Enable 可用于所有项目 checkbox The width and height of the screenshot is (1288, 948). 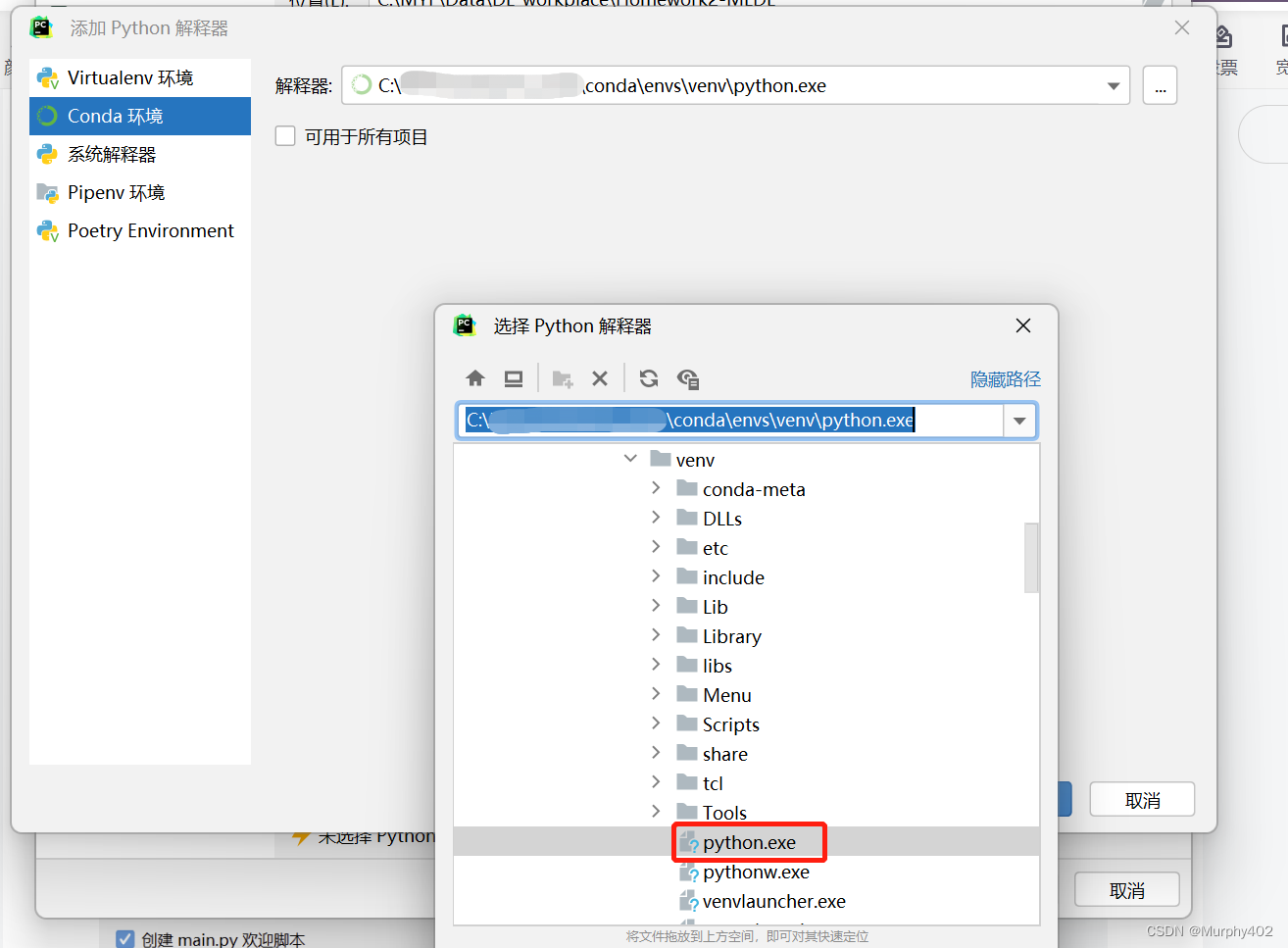pos(285,136)
